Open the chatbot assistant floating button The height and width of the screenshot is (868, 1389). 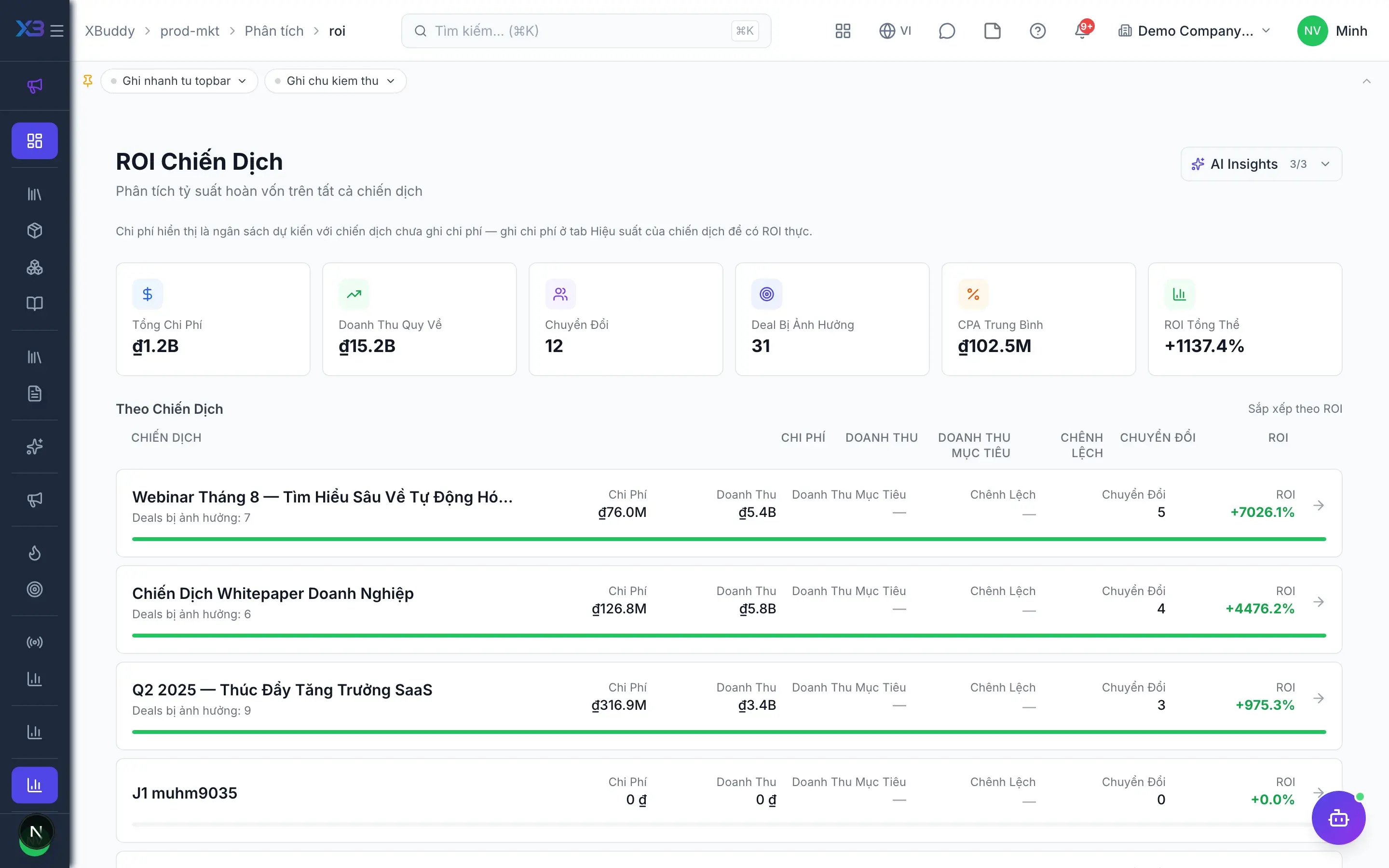(x=1338, y=817)
